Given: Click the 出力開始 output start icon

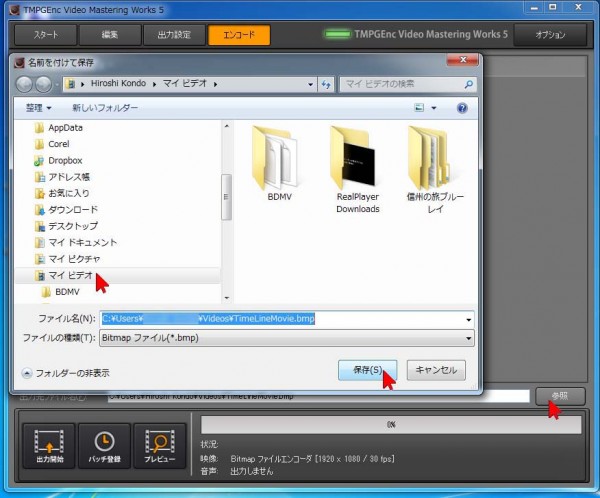Looking at the screenshot, I should pyautogui.click(x=48, y=446).
